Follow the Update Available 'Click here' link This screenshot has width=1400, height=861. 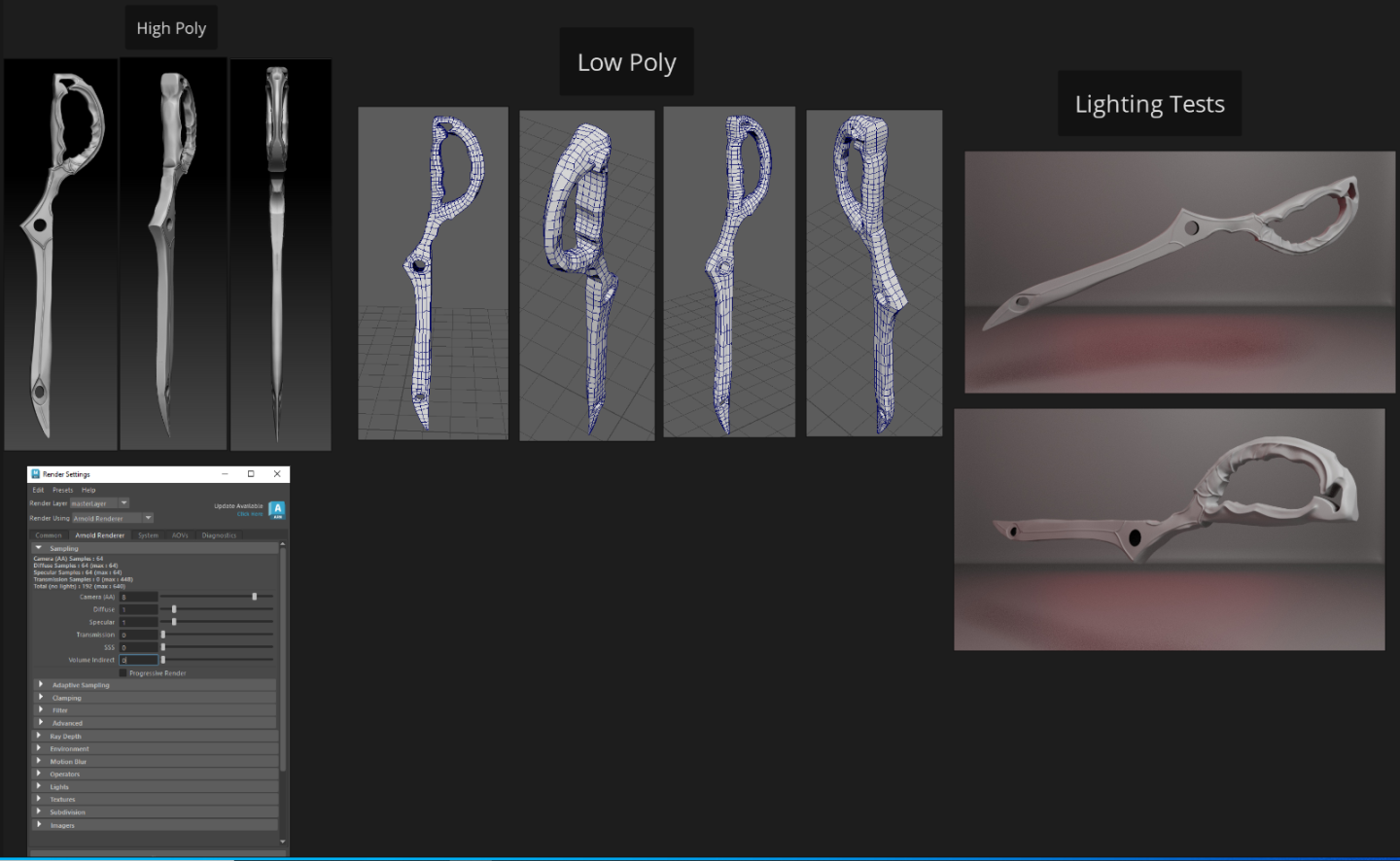(x=250, y=514)
